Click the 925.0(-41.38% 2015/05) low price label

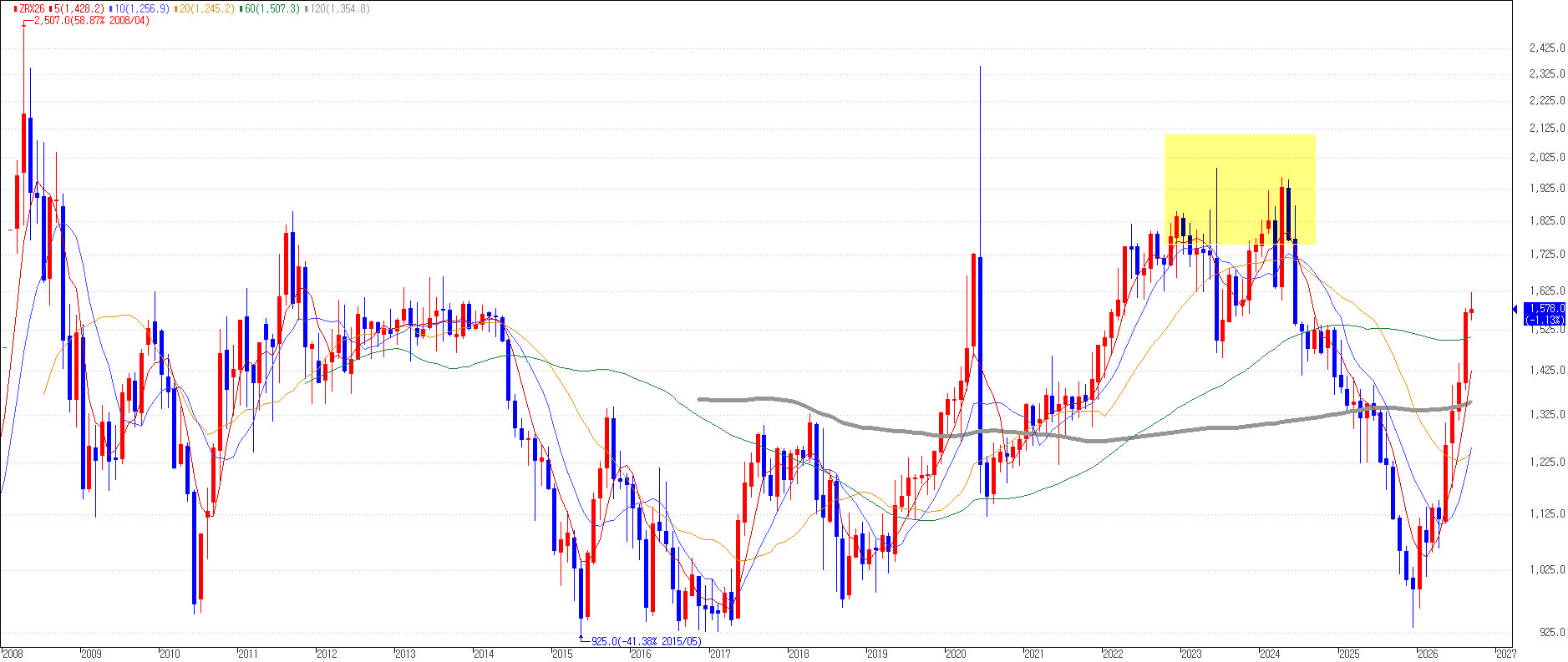(x=647, y=641)
